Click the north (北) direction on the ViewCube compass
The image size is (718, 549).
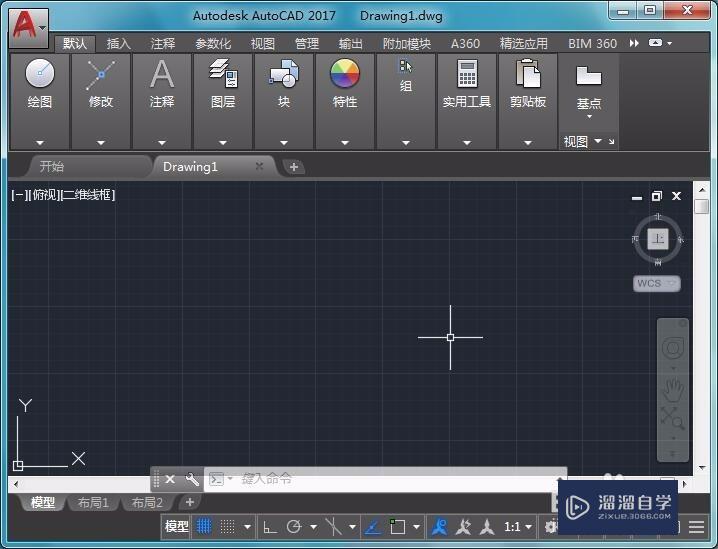(658, 216)
